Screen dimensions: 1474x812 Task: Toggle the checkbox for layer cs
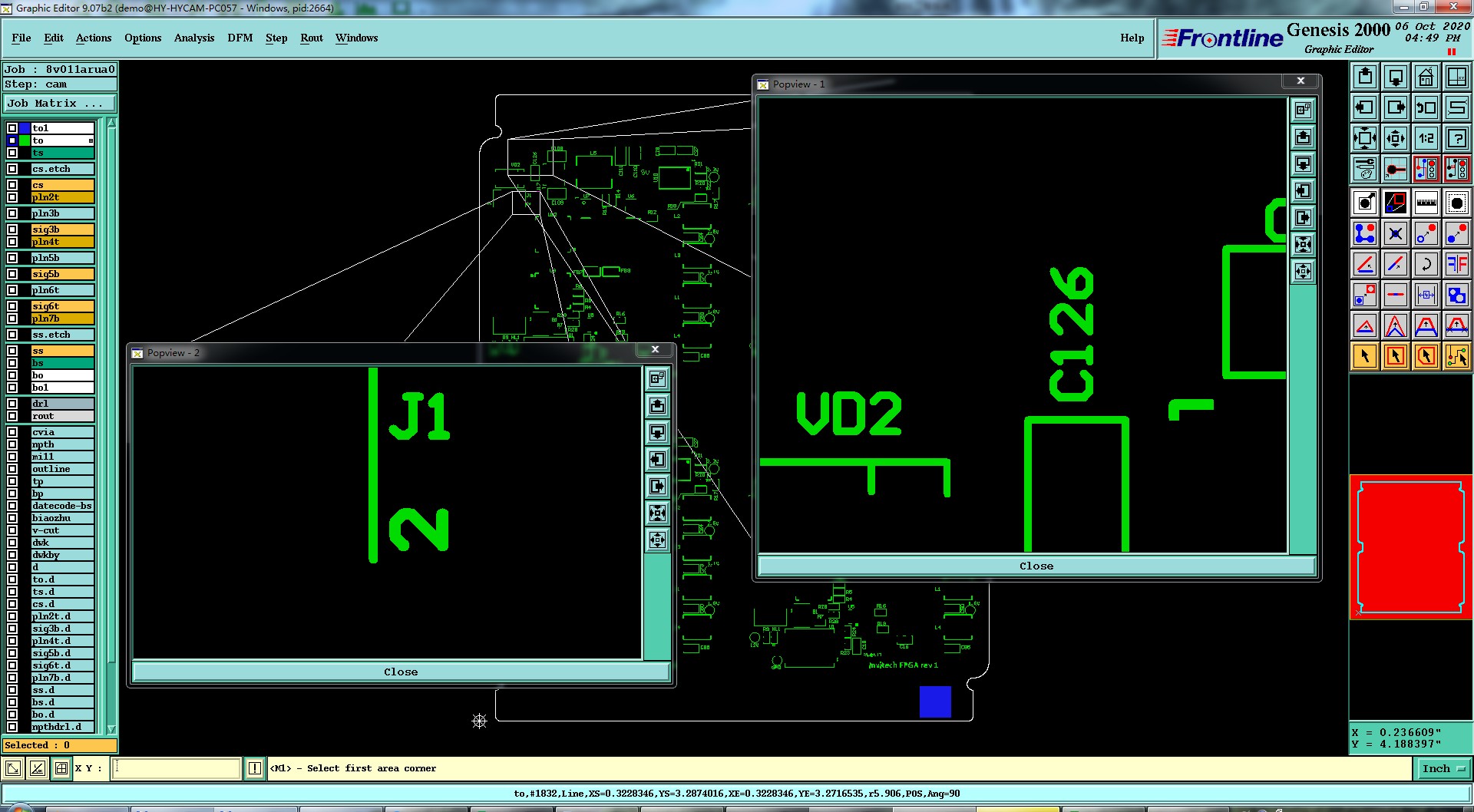pyautogui.click(x=12, y=185)
